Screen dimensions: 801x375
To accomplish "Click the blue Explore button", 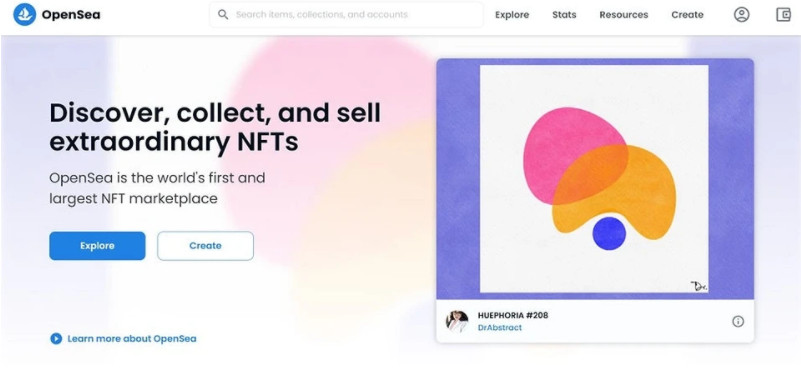I will (97, 246).
